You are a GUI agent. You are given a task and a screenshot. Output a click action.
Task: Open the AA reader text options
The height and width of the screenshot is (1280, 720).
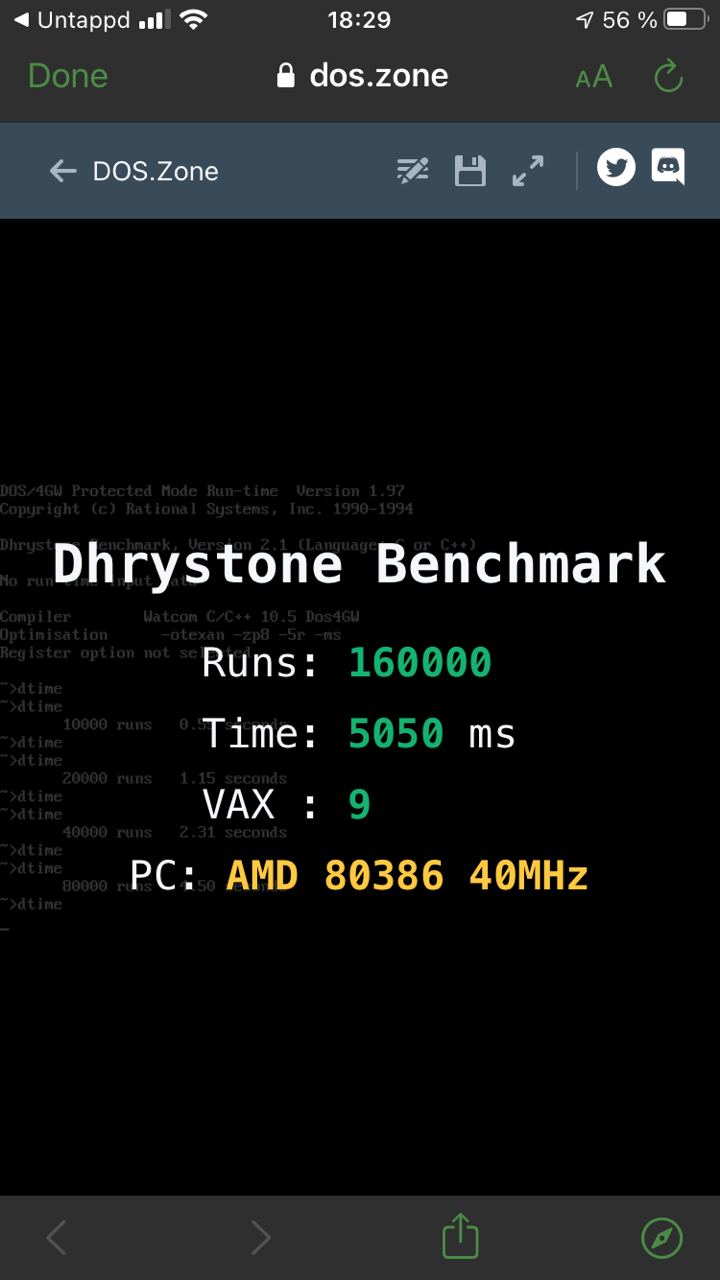click(594, 77)
